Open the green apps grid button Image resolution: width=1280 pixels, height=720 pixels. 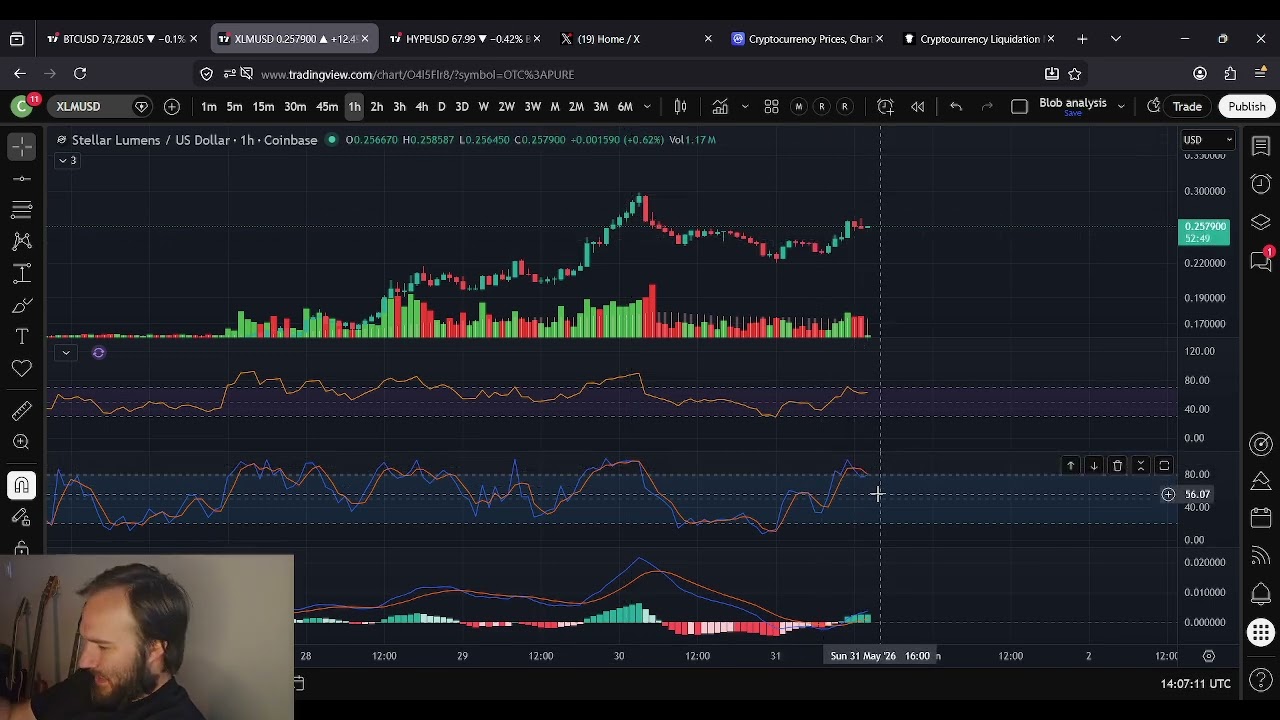pos(1261,632)
